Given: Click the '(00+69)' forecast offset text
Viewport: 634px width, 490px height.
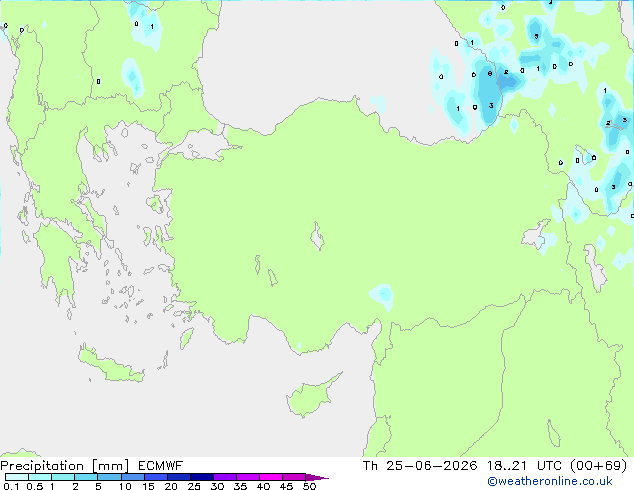Looking at the screenshot, I should coord(599,466).
